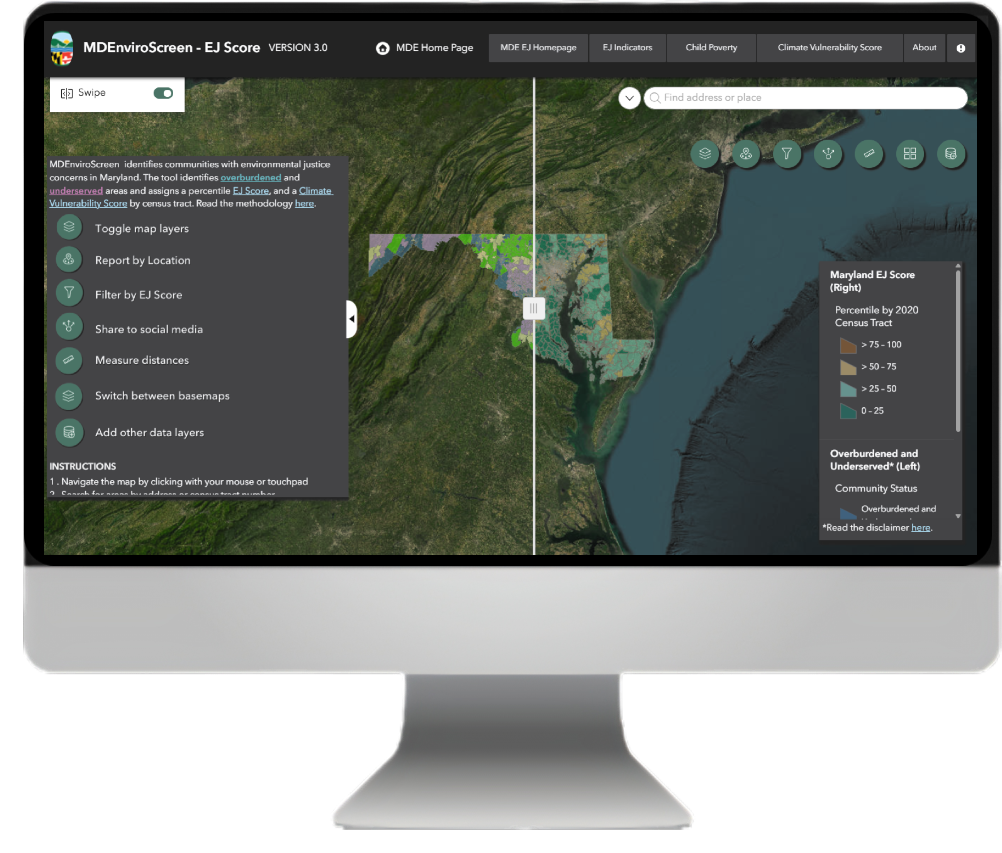The width and height of the screenshot is (1002, 853).
Task: Turn off the Swipe toggle switch
Action: (x=163, y=93)
